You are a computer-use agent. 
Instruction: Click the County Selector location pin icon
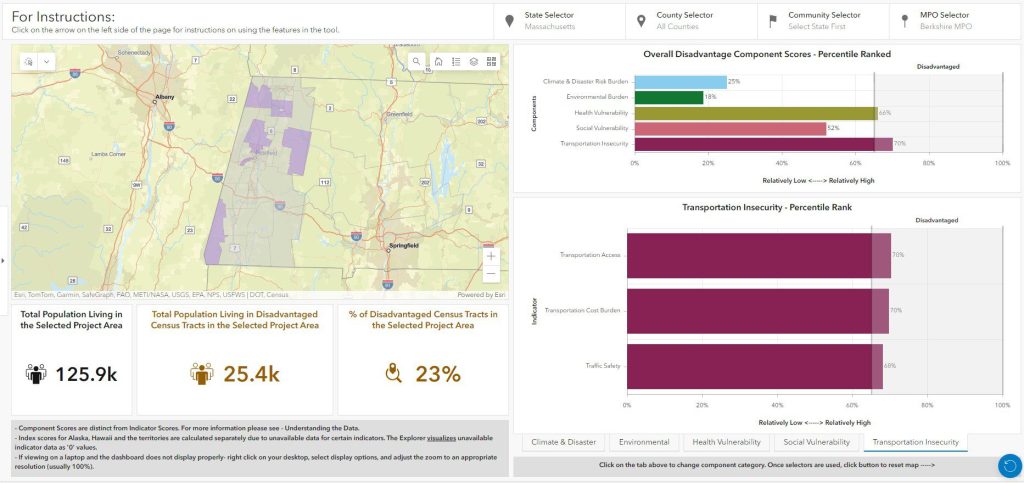(x=641, y=21)
